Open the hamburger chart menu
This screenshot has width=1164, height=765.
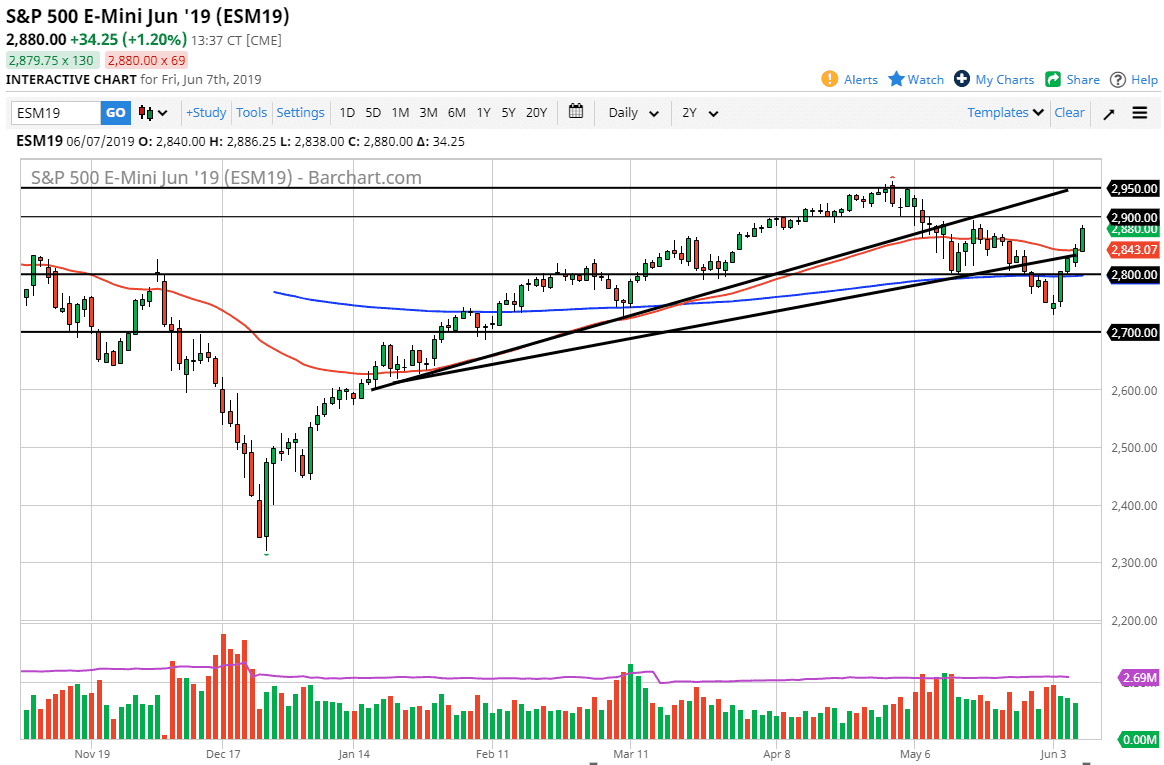click(x=1140, y=113)
